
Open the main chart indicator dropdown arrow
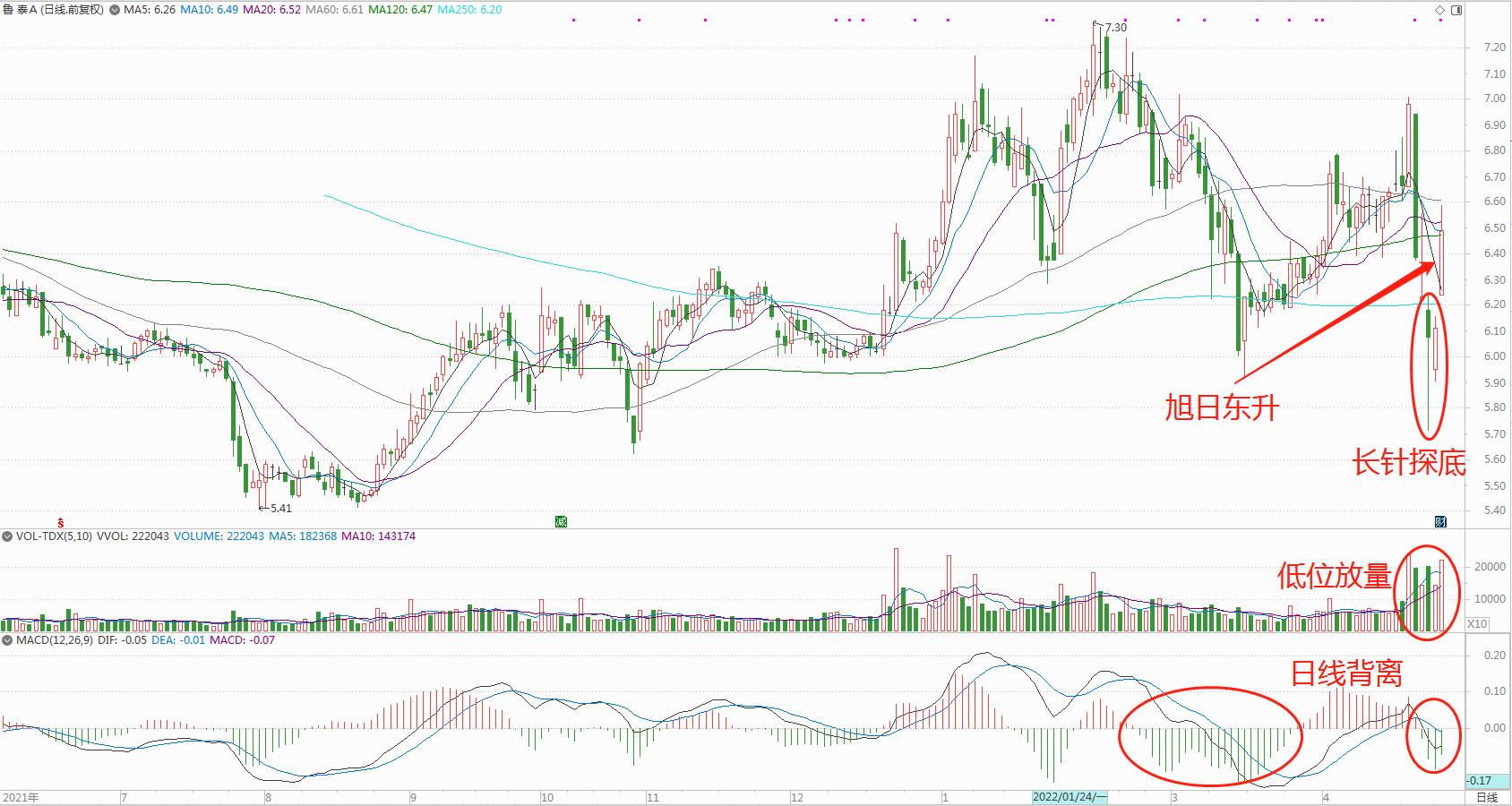[114, 10]
